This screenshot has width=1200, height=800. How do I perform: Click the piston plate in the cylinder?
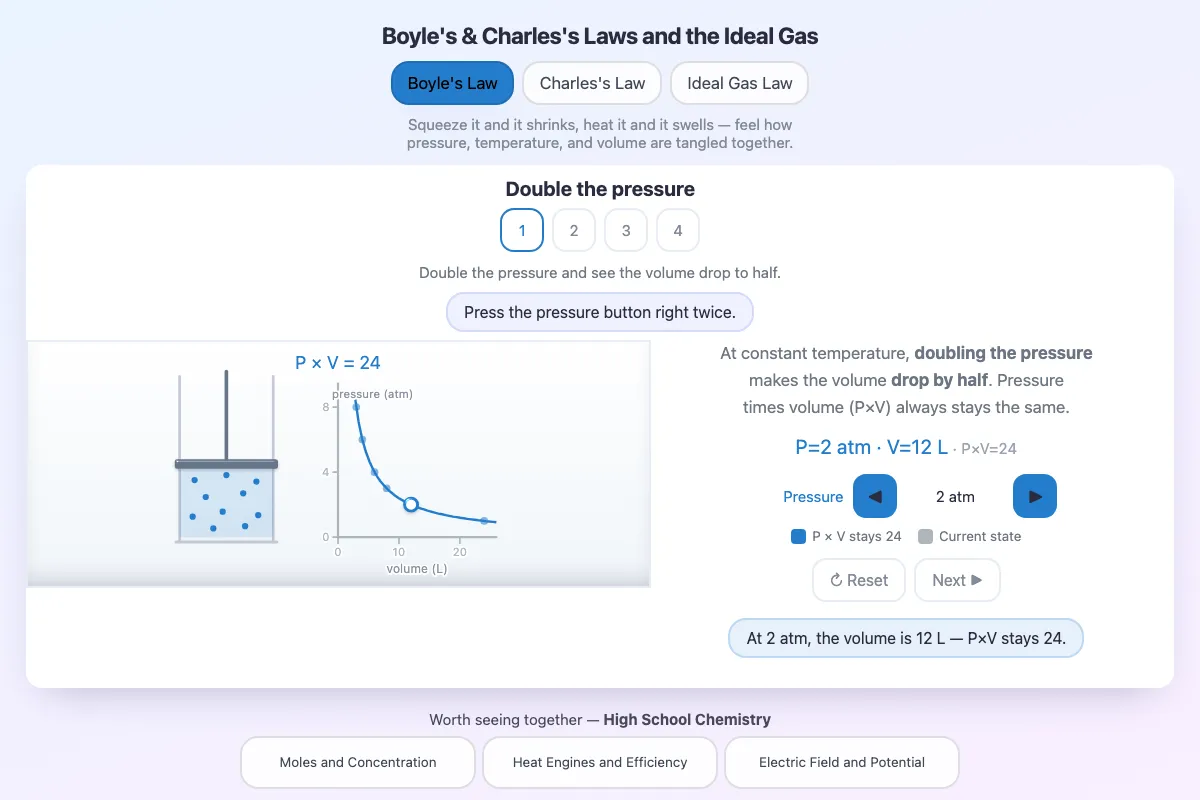coord(227,464)
